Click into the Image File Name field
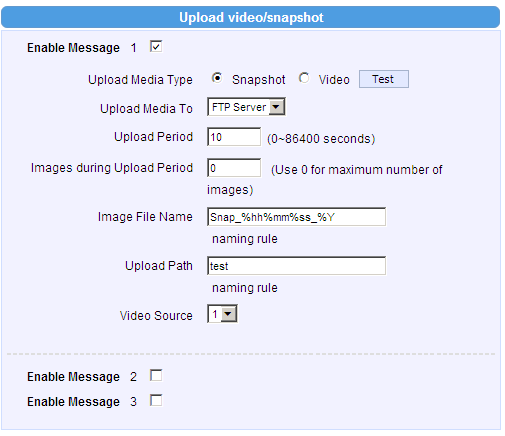 (296, 217)
